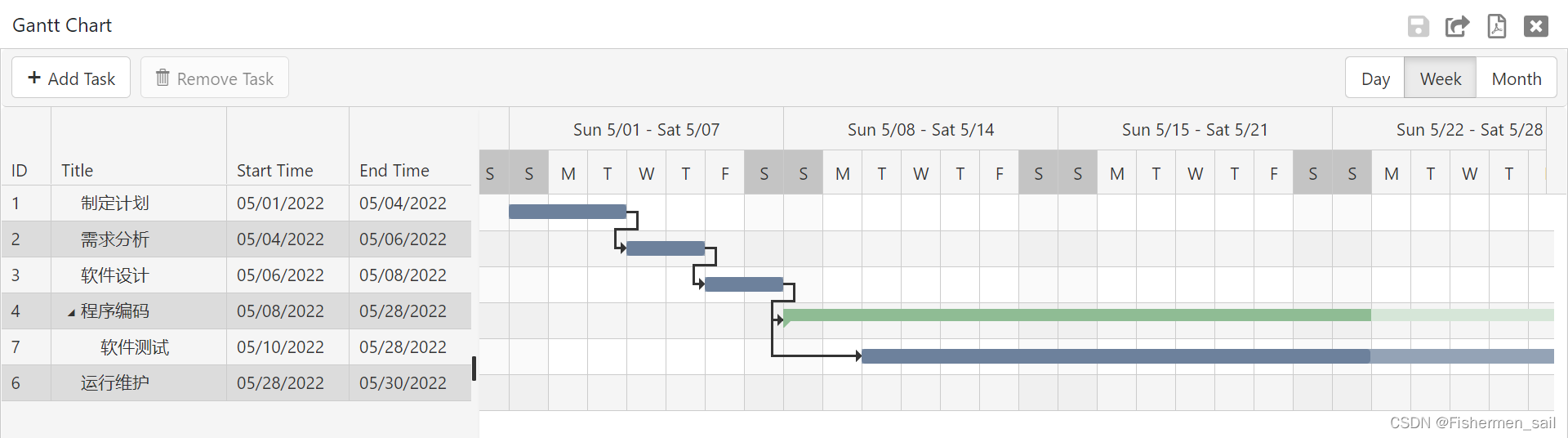Switch to Day view
The width and height of the screenshot is (1568, 438).
point(1375,78)
